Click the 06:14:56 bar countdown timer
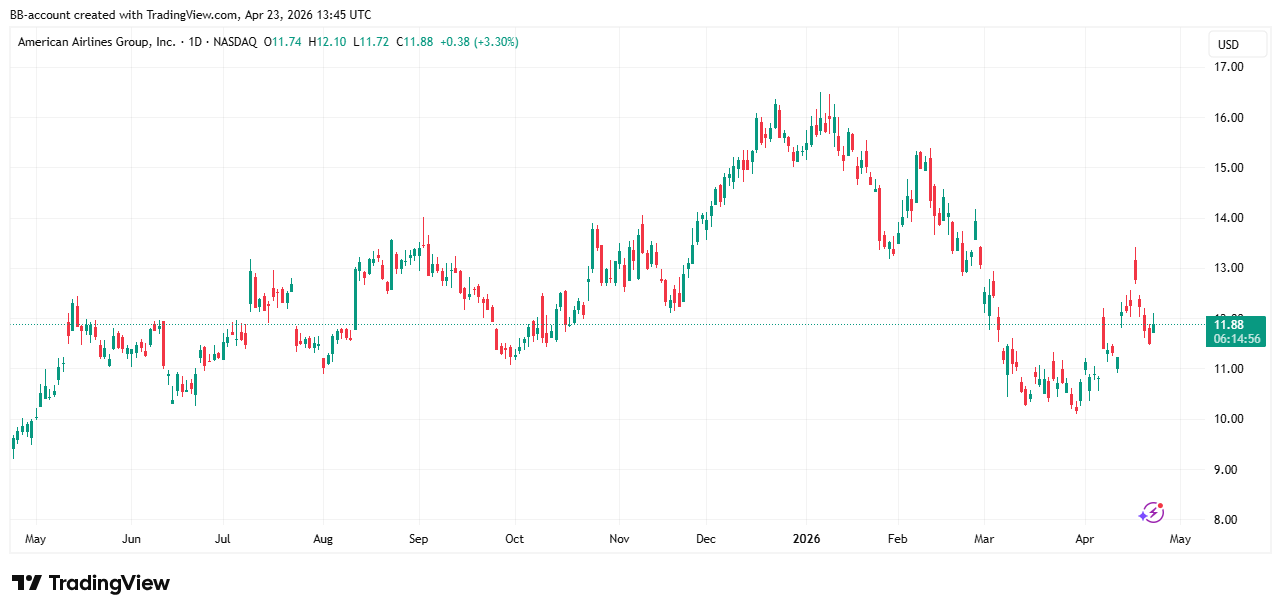 (1236, 339)
